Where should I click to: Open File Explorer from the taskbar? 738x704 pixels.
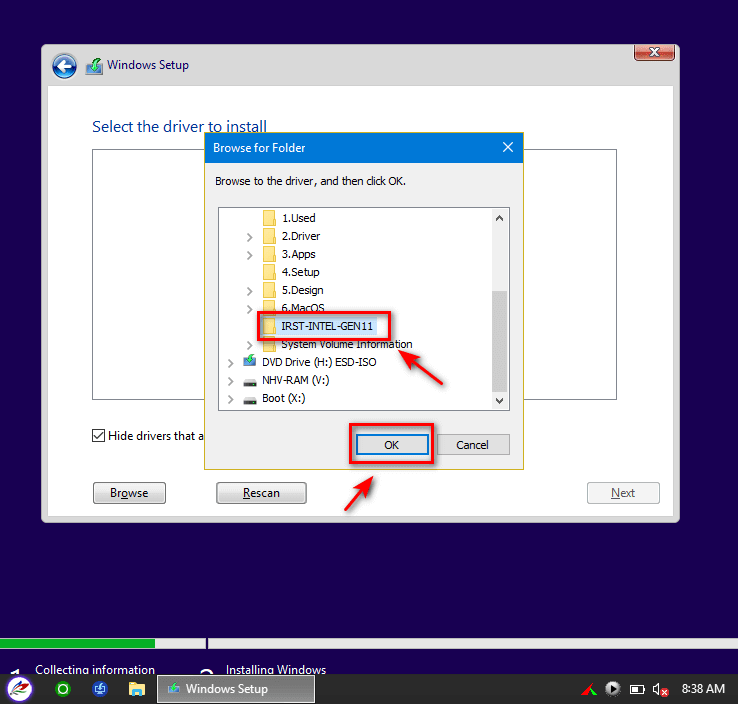[x=137, y=689]
